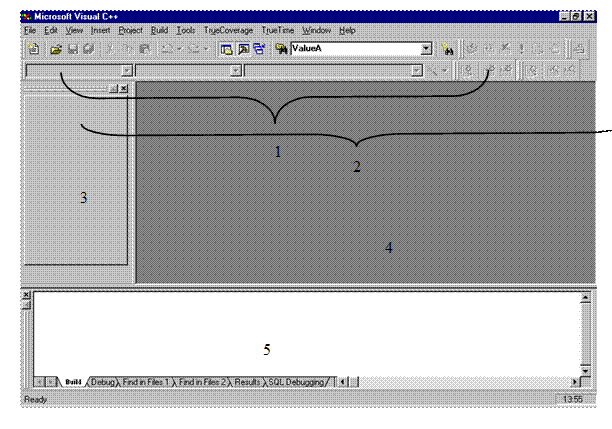The image size is (612, 429).
Task: Click the Open file folder icon
Action: [x=56, y=48]
